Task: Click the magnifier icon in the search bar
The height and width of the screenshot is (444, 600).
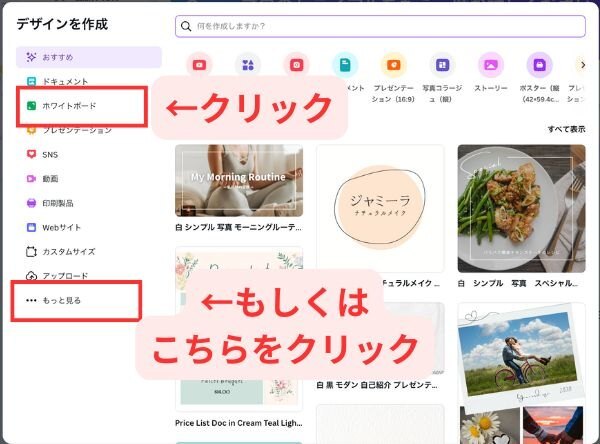Action: coord(186,26)
